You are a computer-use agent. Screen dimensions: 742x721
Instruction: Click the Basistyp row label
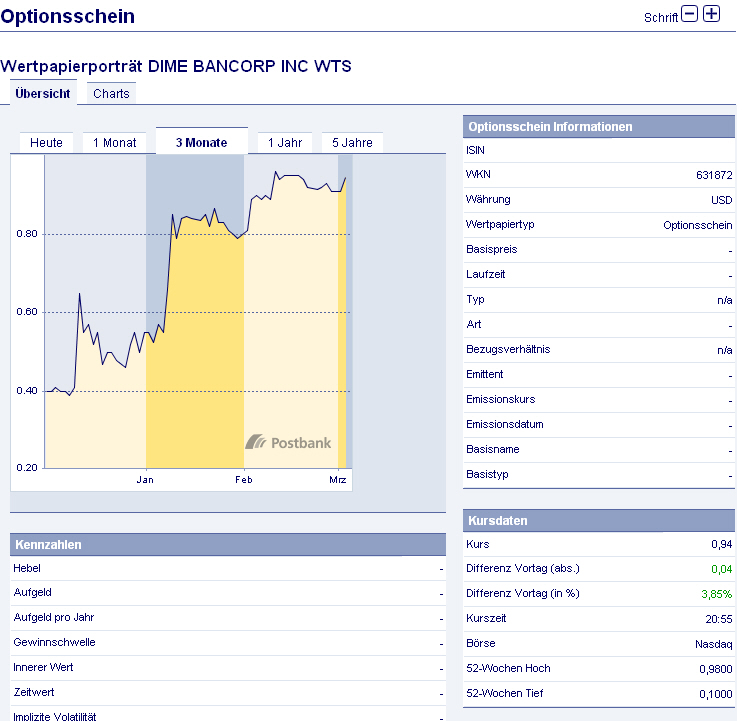point(487,475)
